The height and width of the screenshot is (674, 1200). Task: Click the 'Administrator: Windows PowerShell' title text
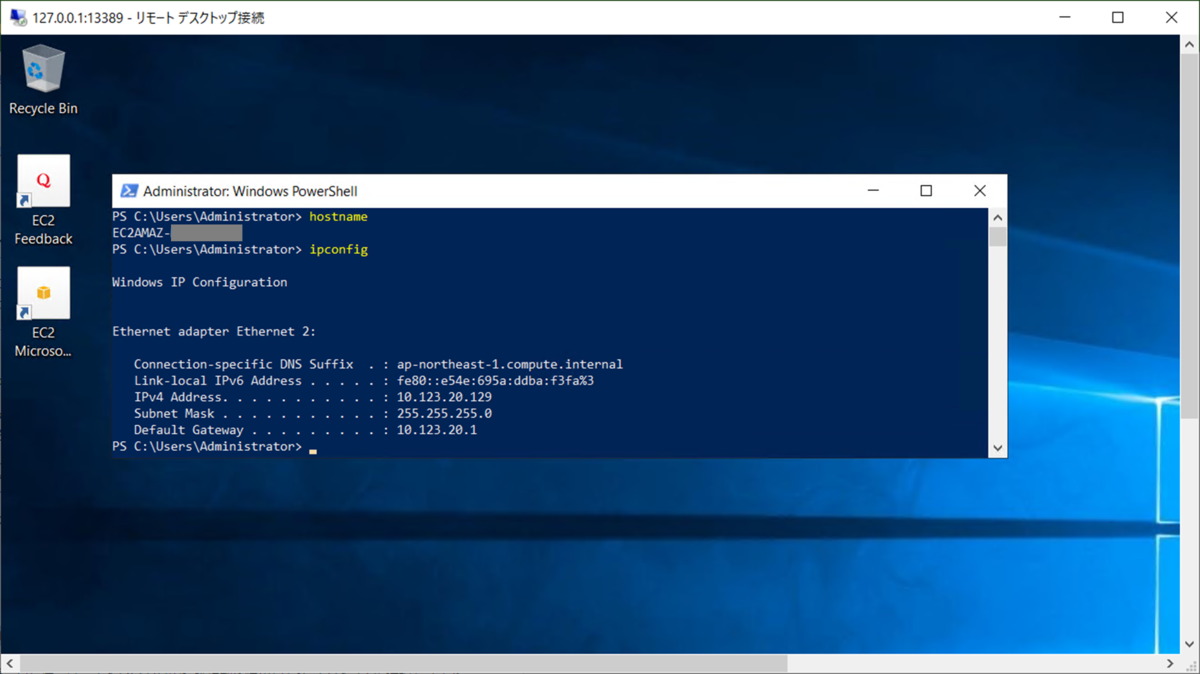[250, 191]
